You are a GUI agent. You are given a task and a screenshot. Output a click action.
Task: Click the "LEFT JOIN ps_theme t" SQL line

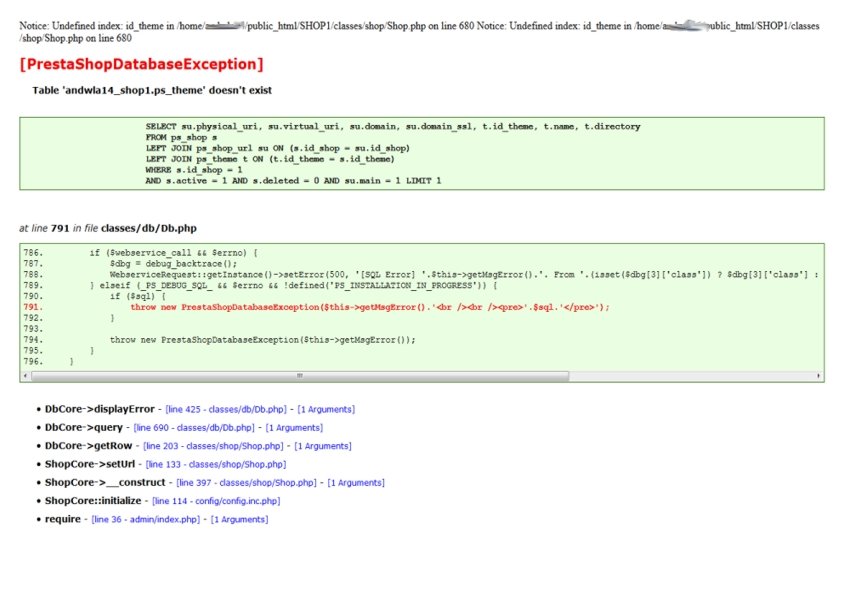pos(270,159)
